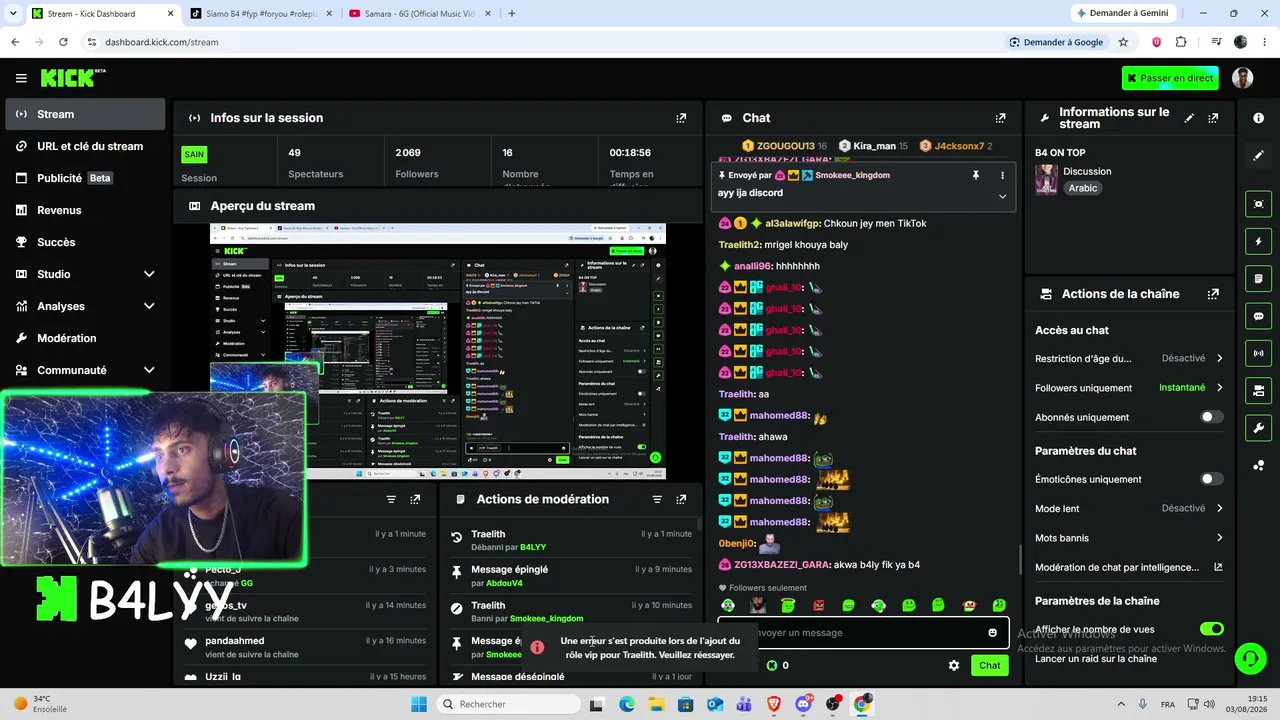
Task: Toggle the wrench widget in right rail
Action: click(1258, 428)
